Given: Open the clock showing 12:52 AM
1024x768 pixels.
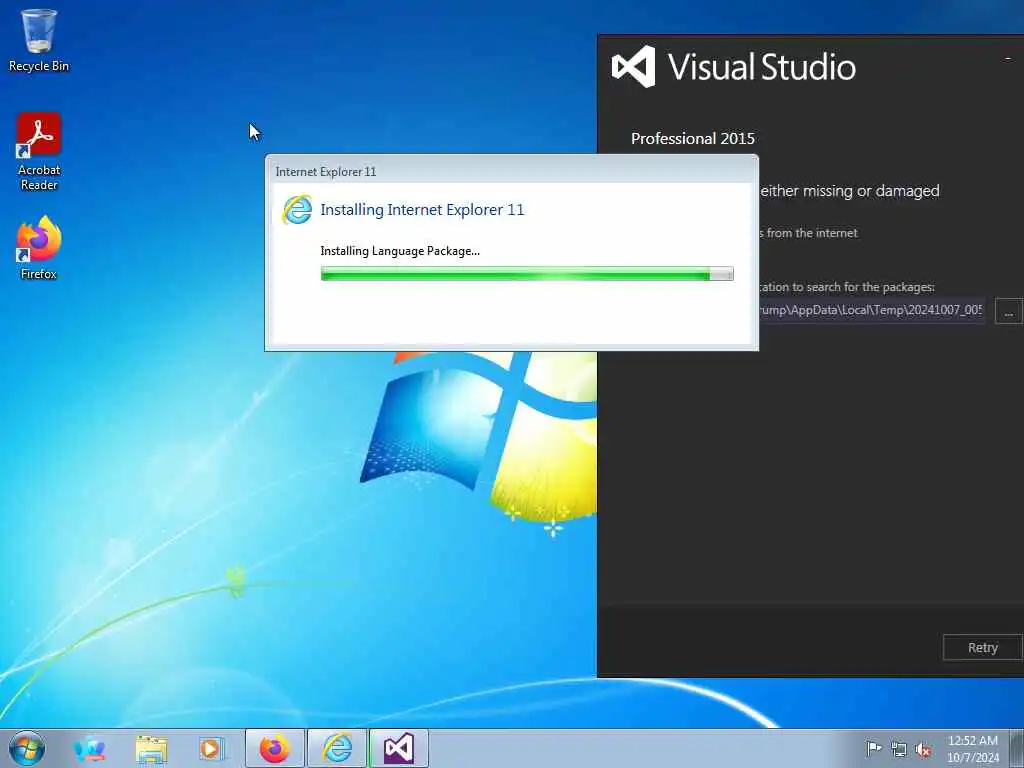Looking at the screenshot, I should pos(972,748).
